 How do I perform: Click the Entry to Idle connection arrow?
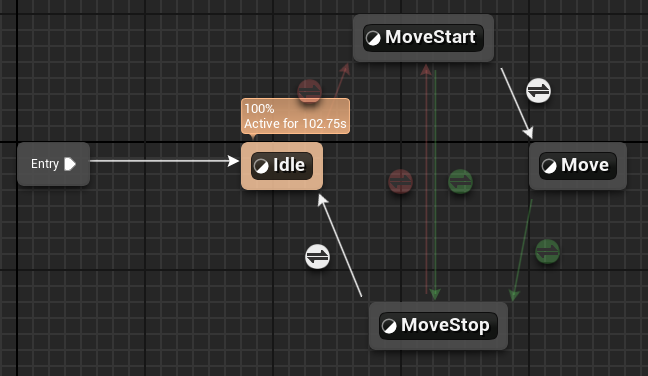click(164, 161)
